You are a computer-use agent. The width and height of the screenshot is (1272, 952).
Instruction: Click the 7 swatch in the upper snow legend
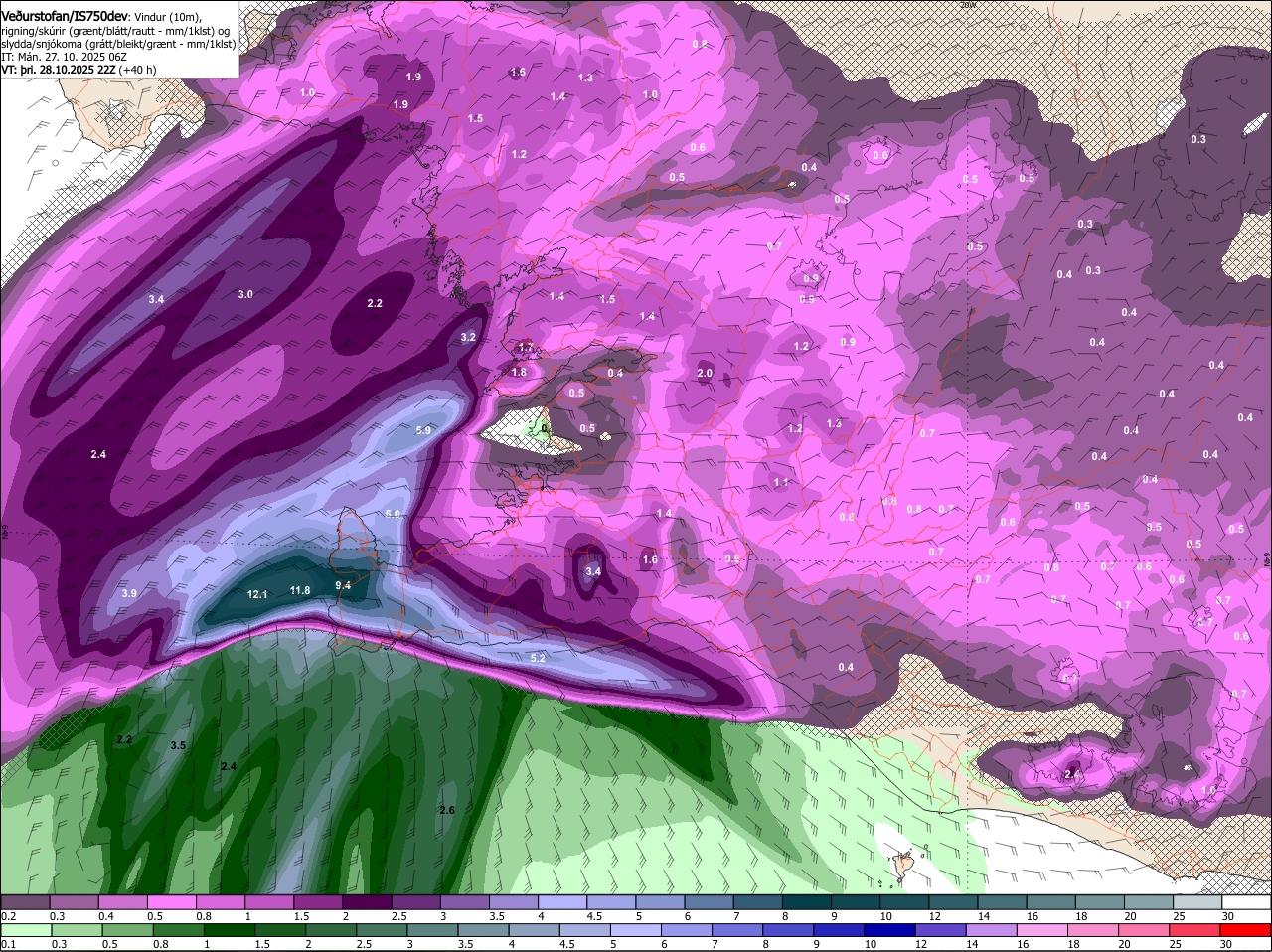(758, 901)
